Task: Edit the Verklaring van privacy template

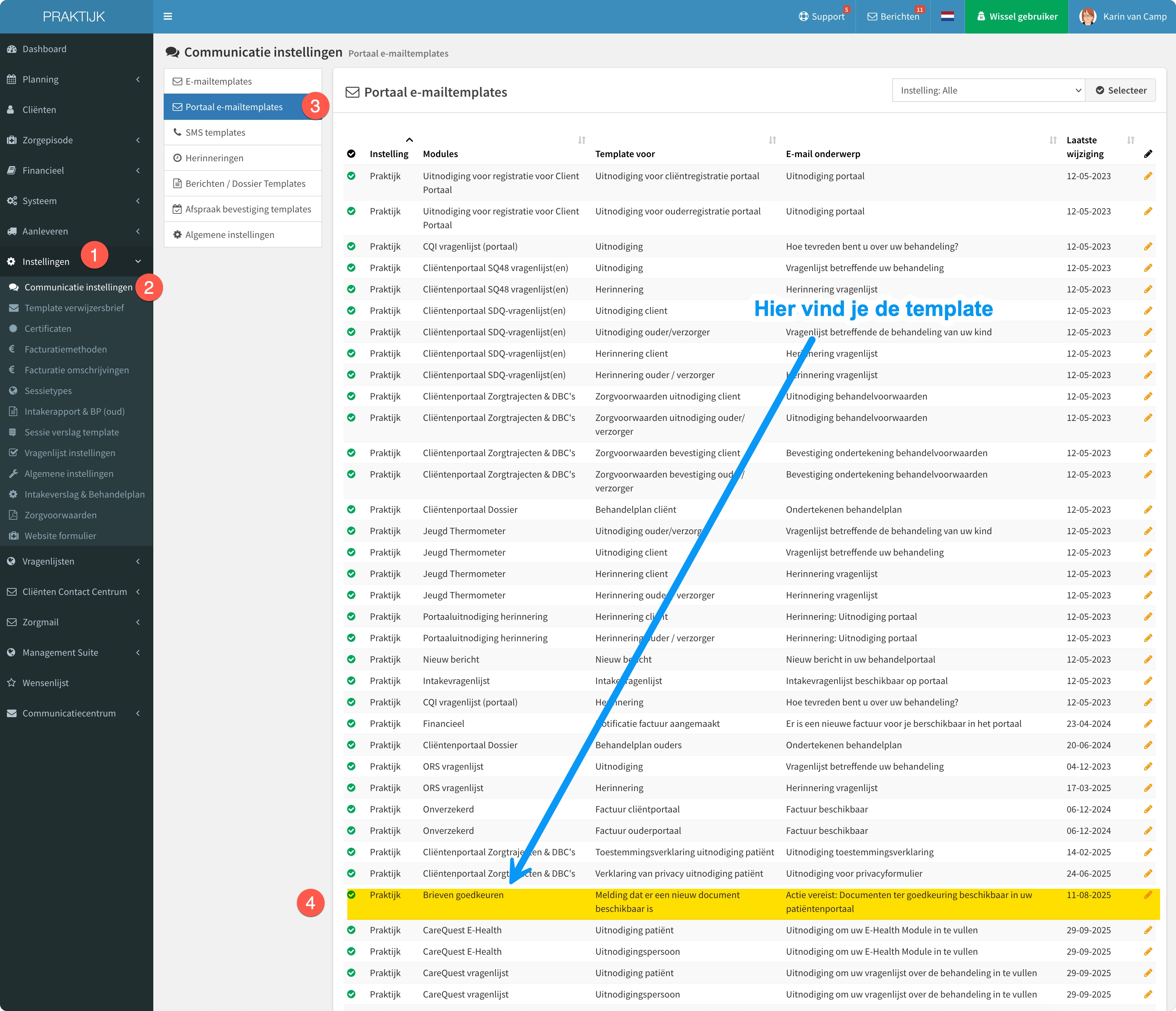Action: click(1148, 874)
